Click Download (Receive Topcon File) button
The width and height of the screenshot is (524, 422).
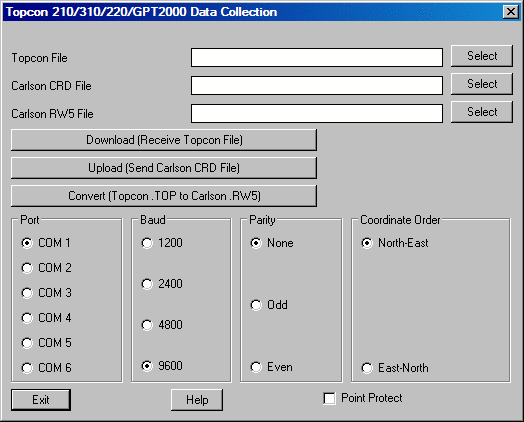[x=164, y=140]
